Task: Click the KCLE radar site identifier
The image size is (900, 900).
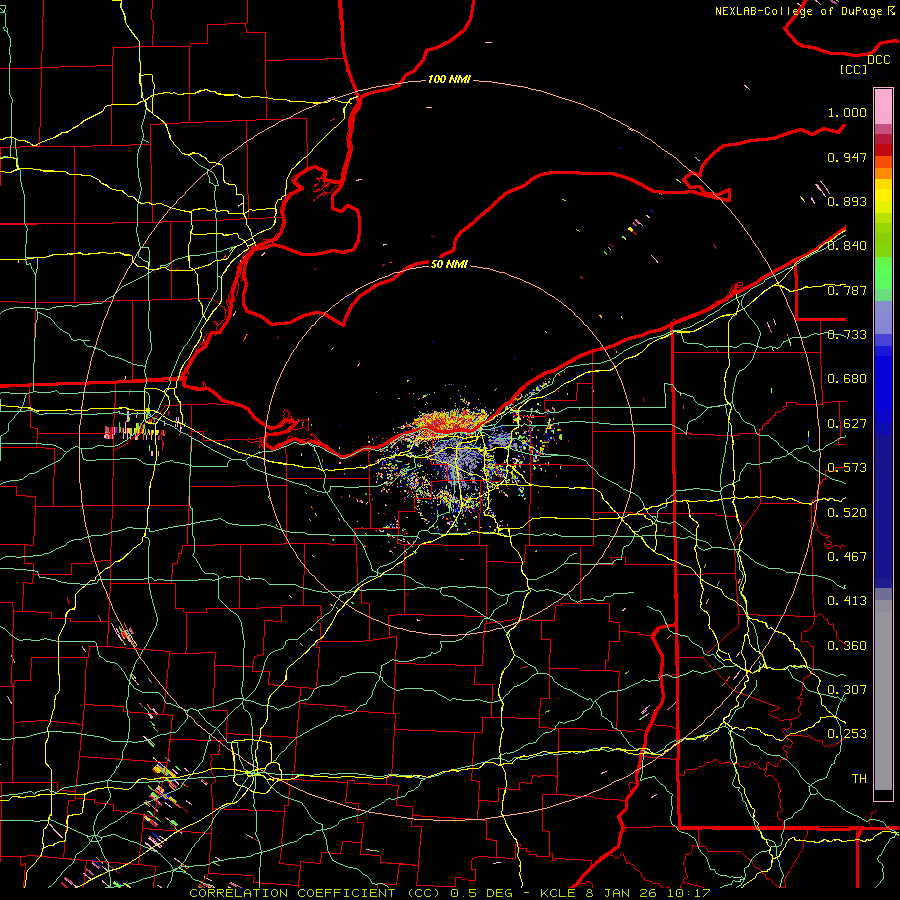Action: (560, 893)
